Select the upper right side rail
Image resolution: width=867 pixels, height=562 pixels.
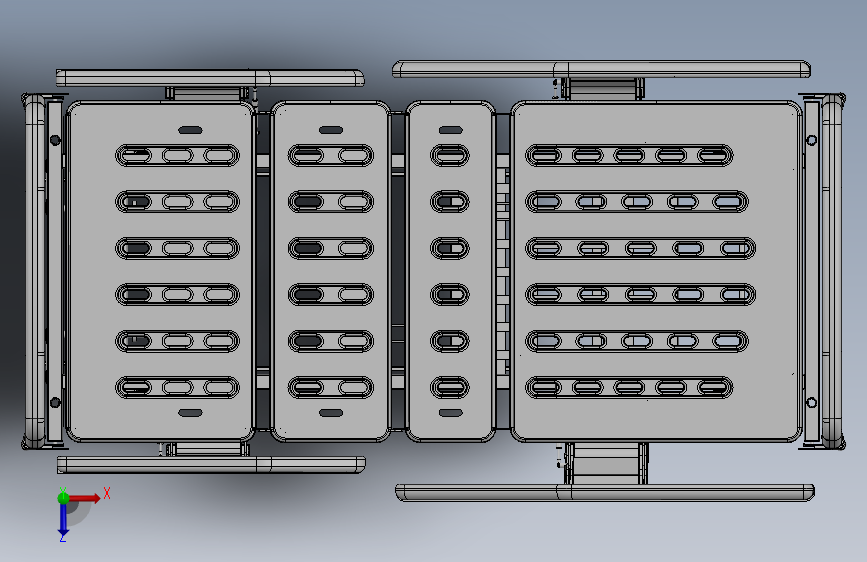tap(602, 69)
